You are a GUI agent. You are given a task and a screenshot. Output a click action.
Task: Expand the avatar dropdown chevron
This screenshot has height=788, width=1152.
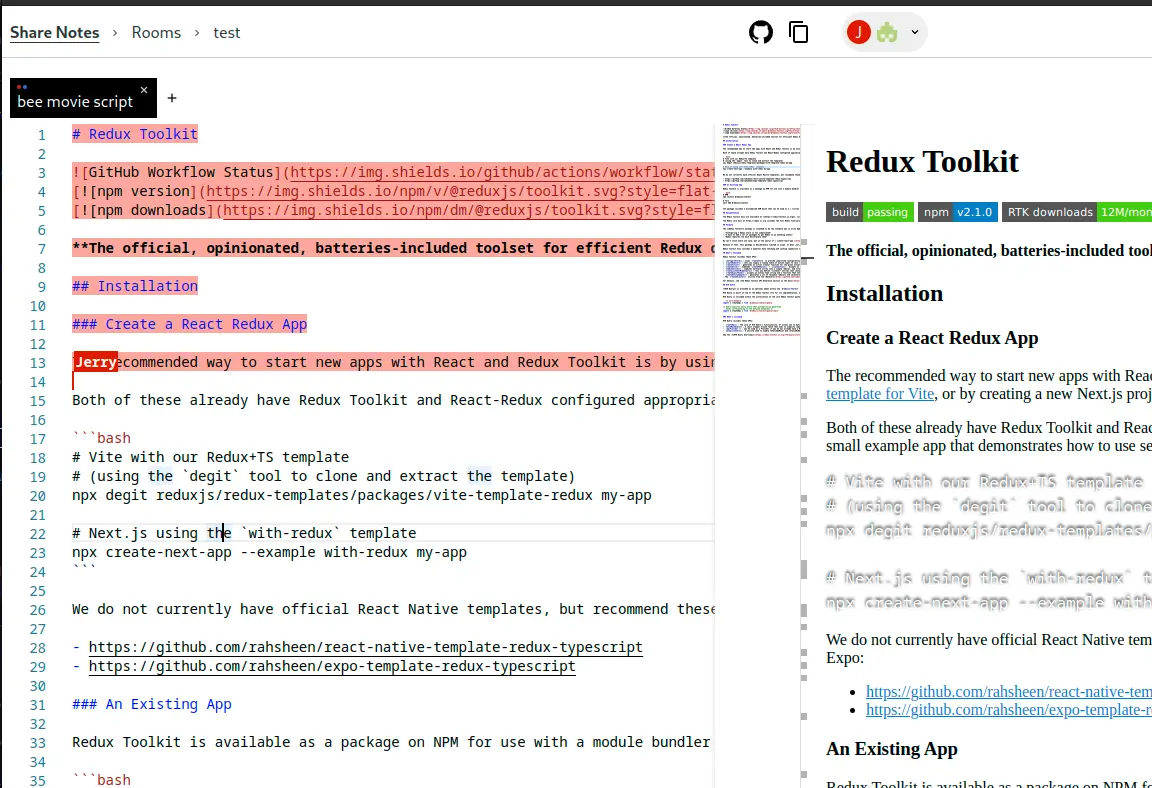point(914,32)
